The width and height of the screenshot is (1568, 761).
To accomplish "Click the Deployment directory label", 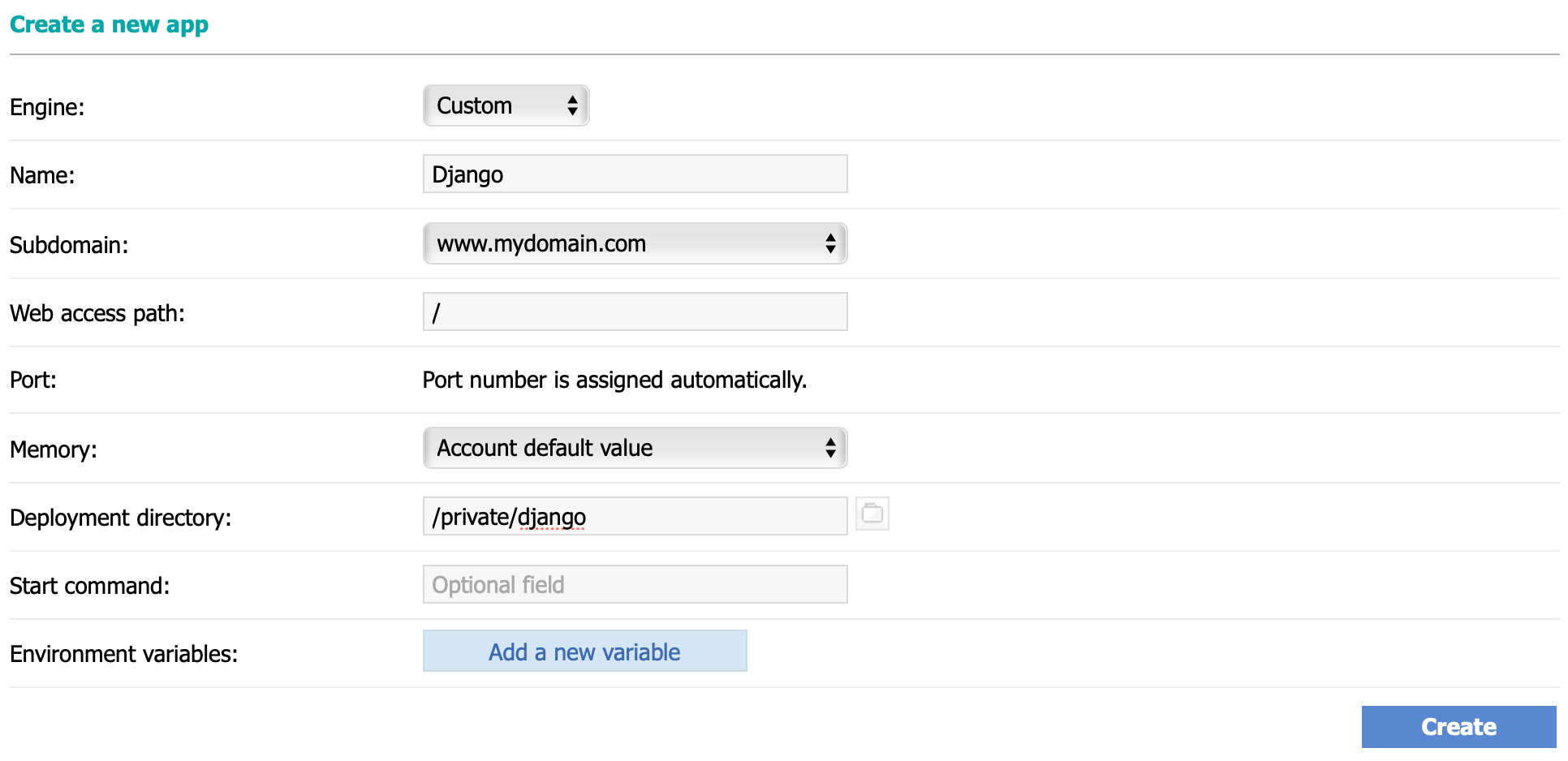I will coord(121,518).
